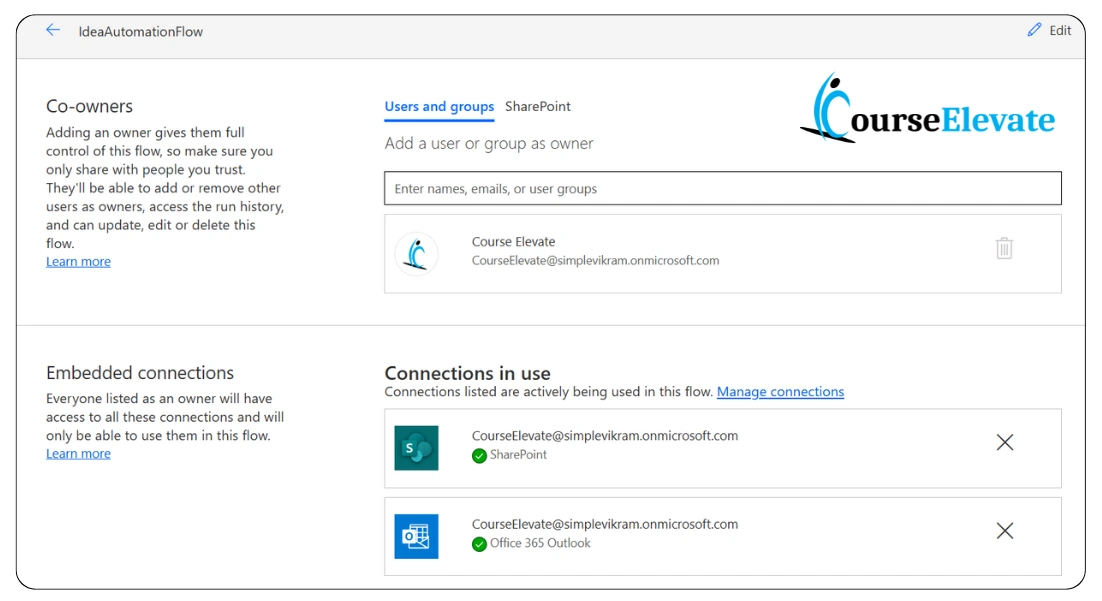1102x601 pixels.
Task: Focus the names, emails, or groups field
Action: 722,188
